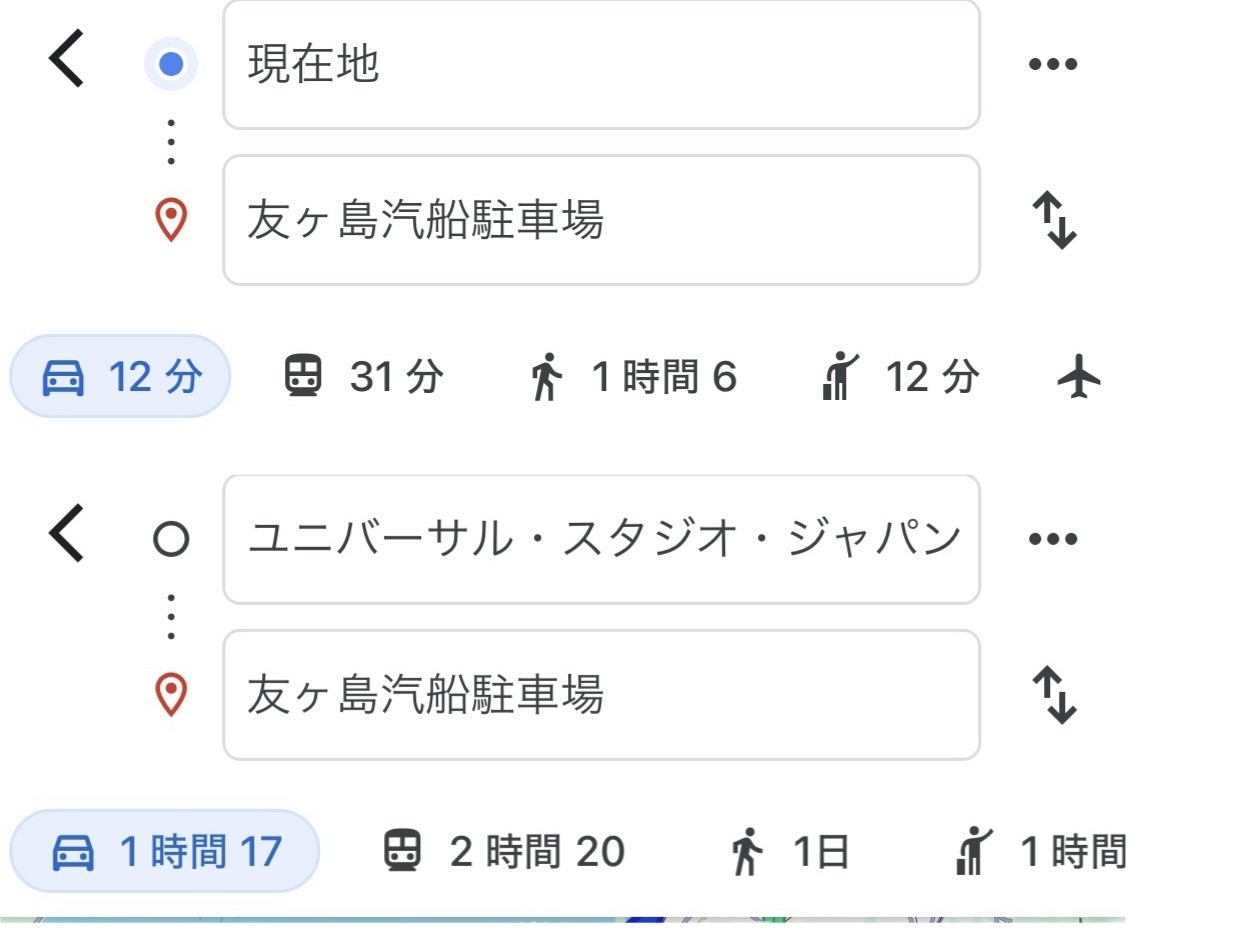Select the driving tab showing 12 分

click(x=120, y=377)
